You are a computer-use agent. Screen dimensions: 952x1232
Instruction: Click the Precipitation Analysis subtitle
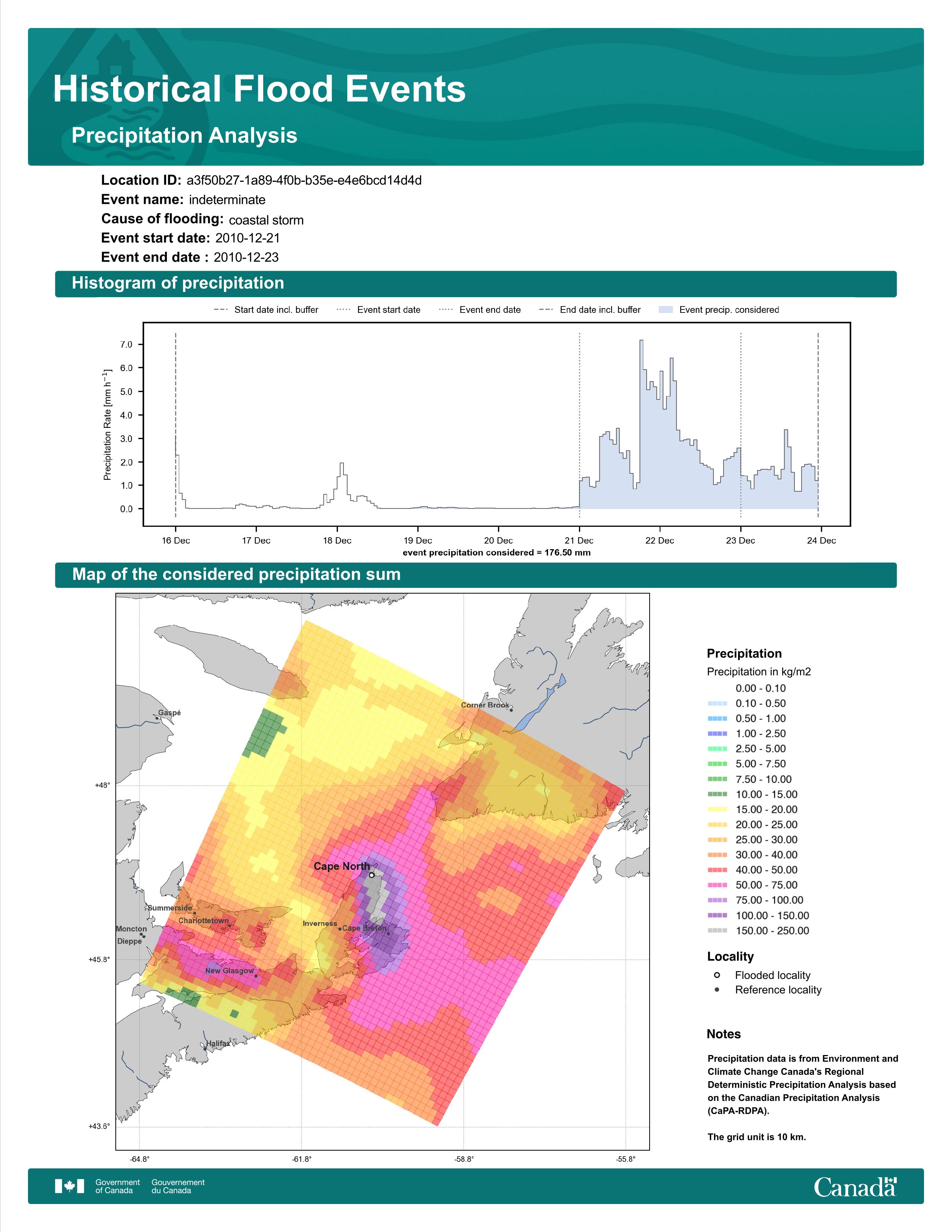(x=184, y=136)
